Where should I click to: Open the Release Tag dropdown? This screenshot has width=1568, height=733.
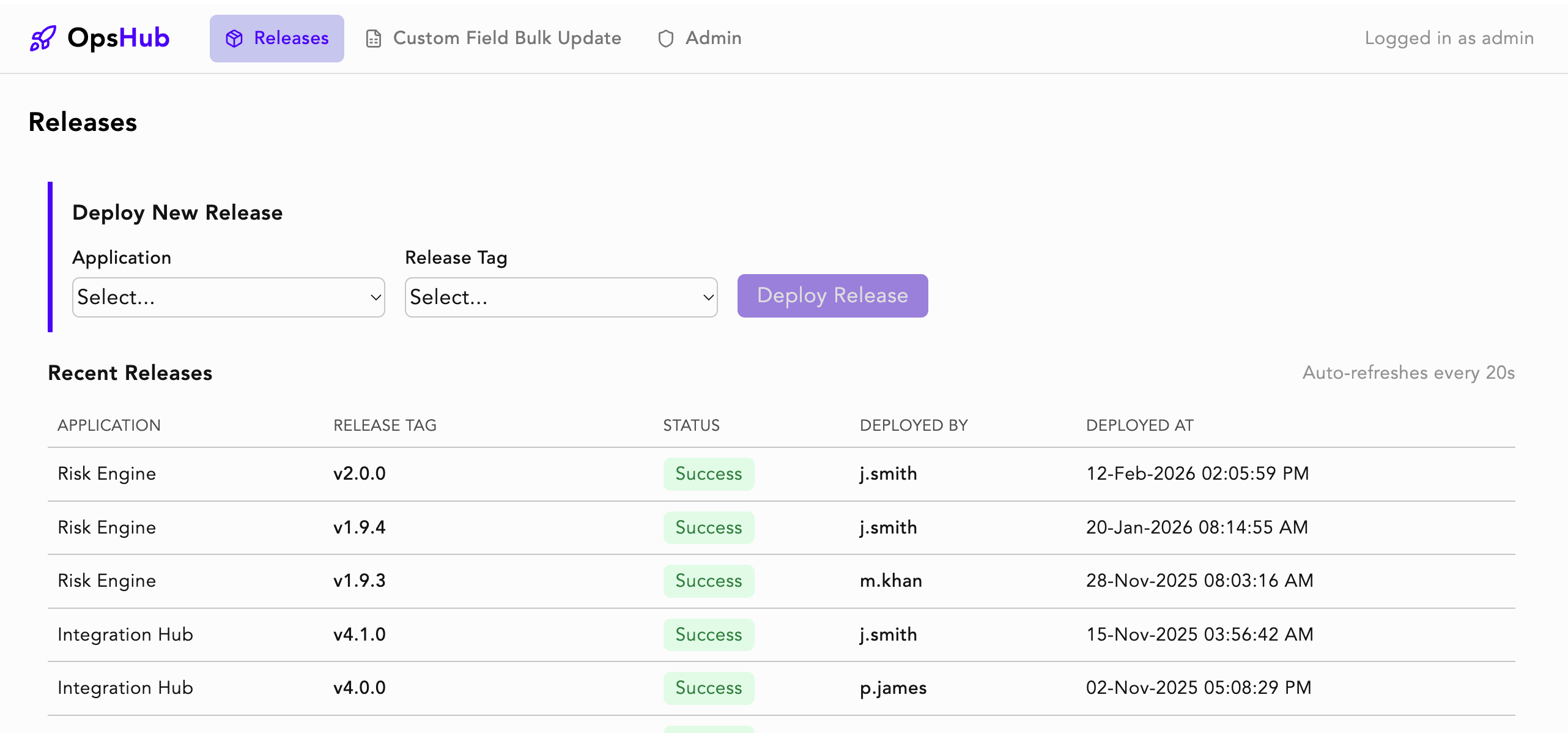(x=560, y=297)
